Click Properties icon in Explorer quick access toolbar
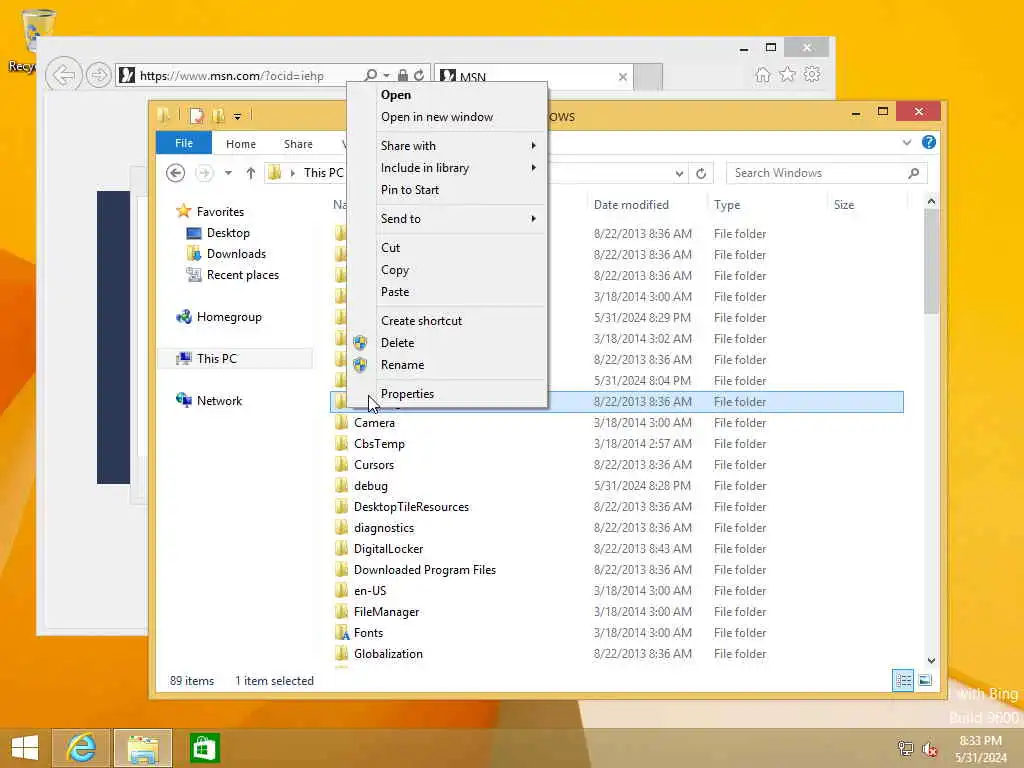 tap(196, 116)
